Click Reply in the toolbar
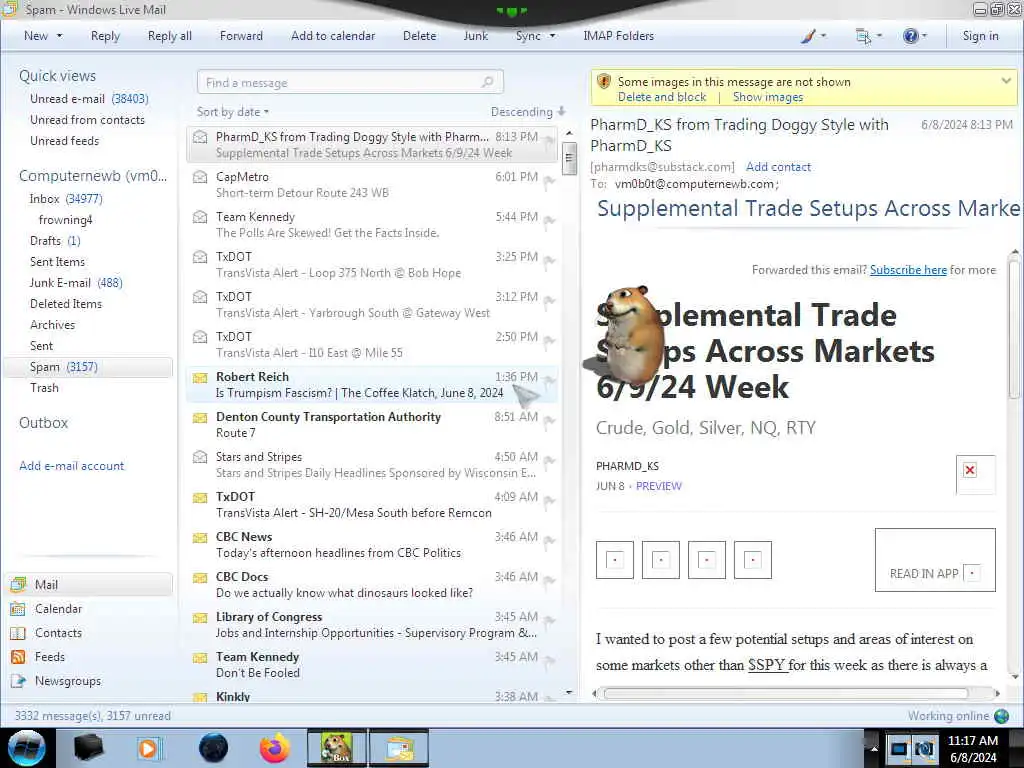The image size is (1024, 768). click(x=105, y=37)
